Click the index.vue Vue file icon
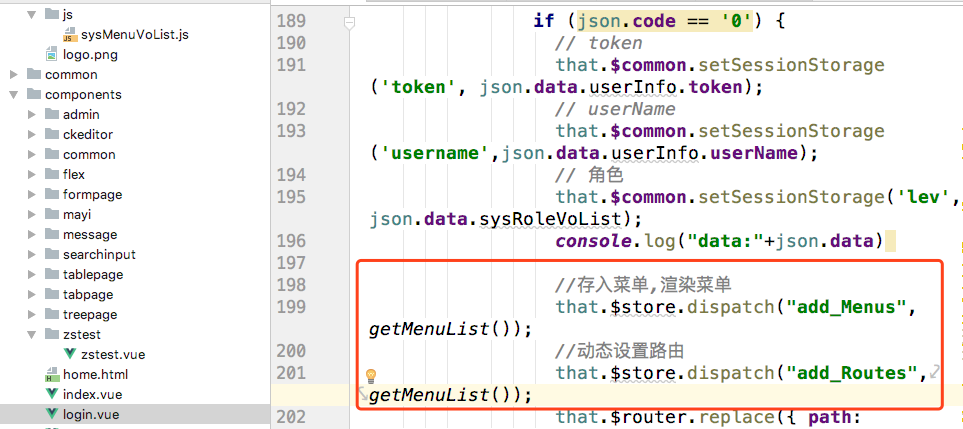The height and width of the screenshot is (429, 963). pos(52,394)
